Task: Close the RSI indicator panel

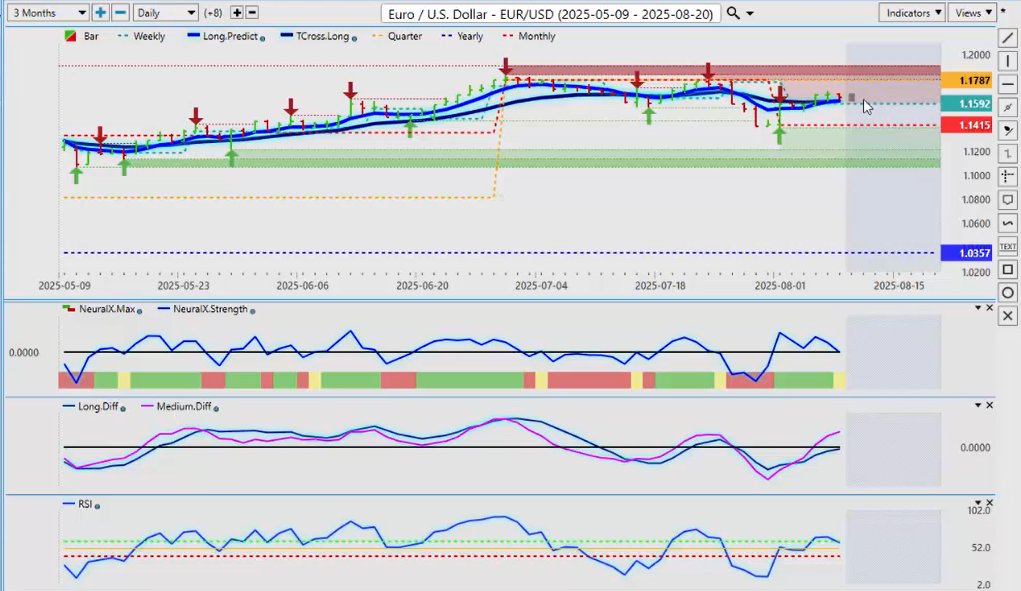Action: click(x=990, y=503)
